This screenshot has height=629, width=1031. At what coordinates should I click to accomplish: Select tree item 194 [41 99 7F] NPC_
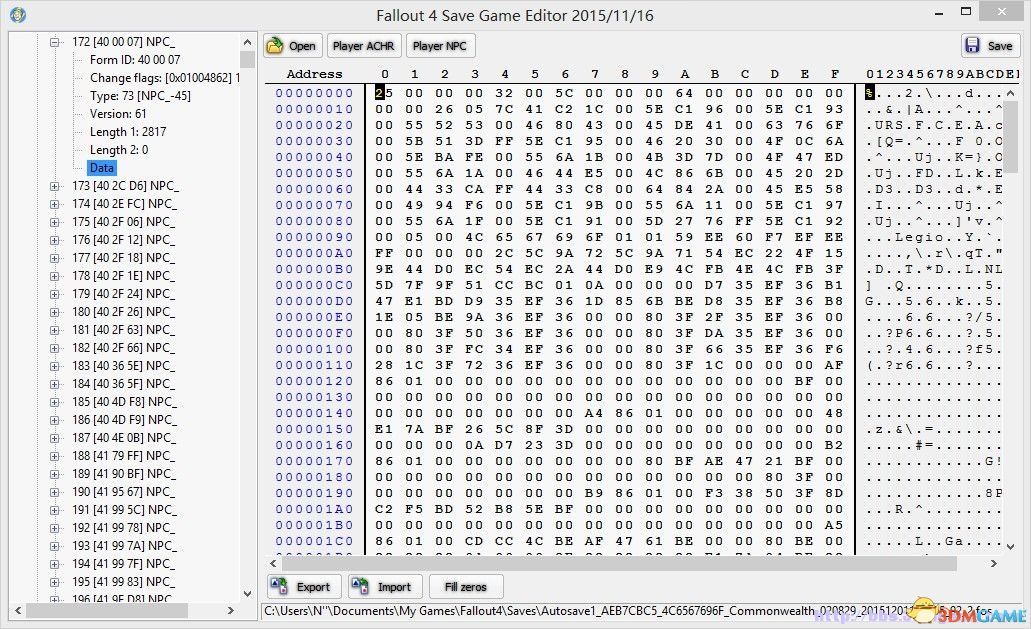coord(124,564)
